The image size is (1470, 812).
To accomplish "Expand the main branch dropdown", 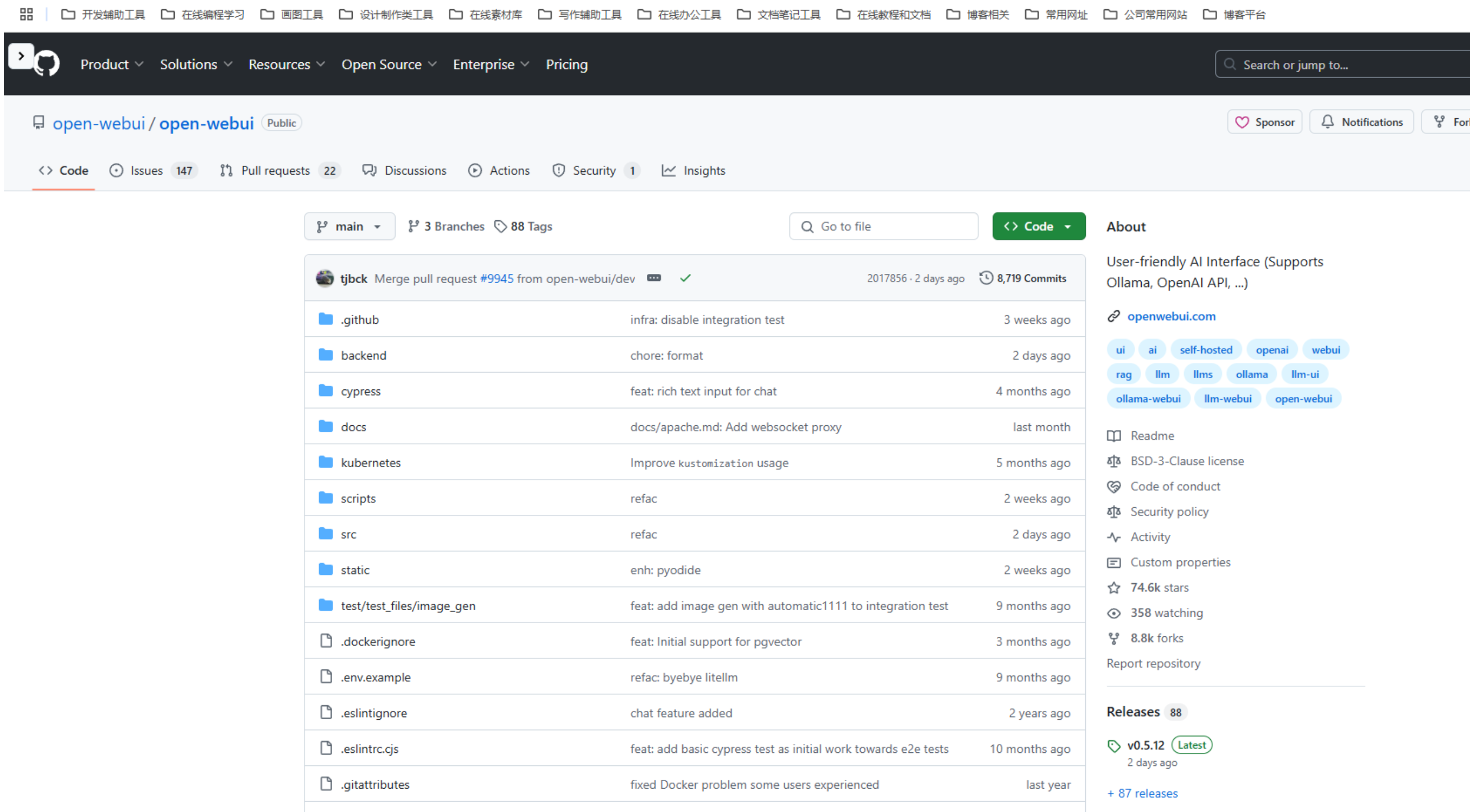I will click(349, 226).
